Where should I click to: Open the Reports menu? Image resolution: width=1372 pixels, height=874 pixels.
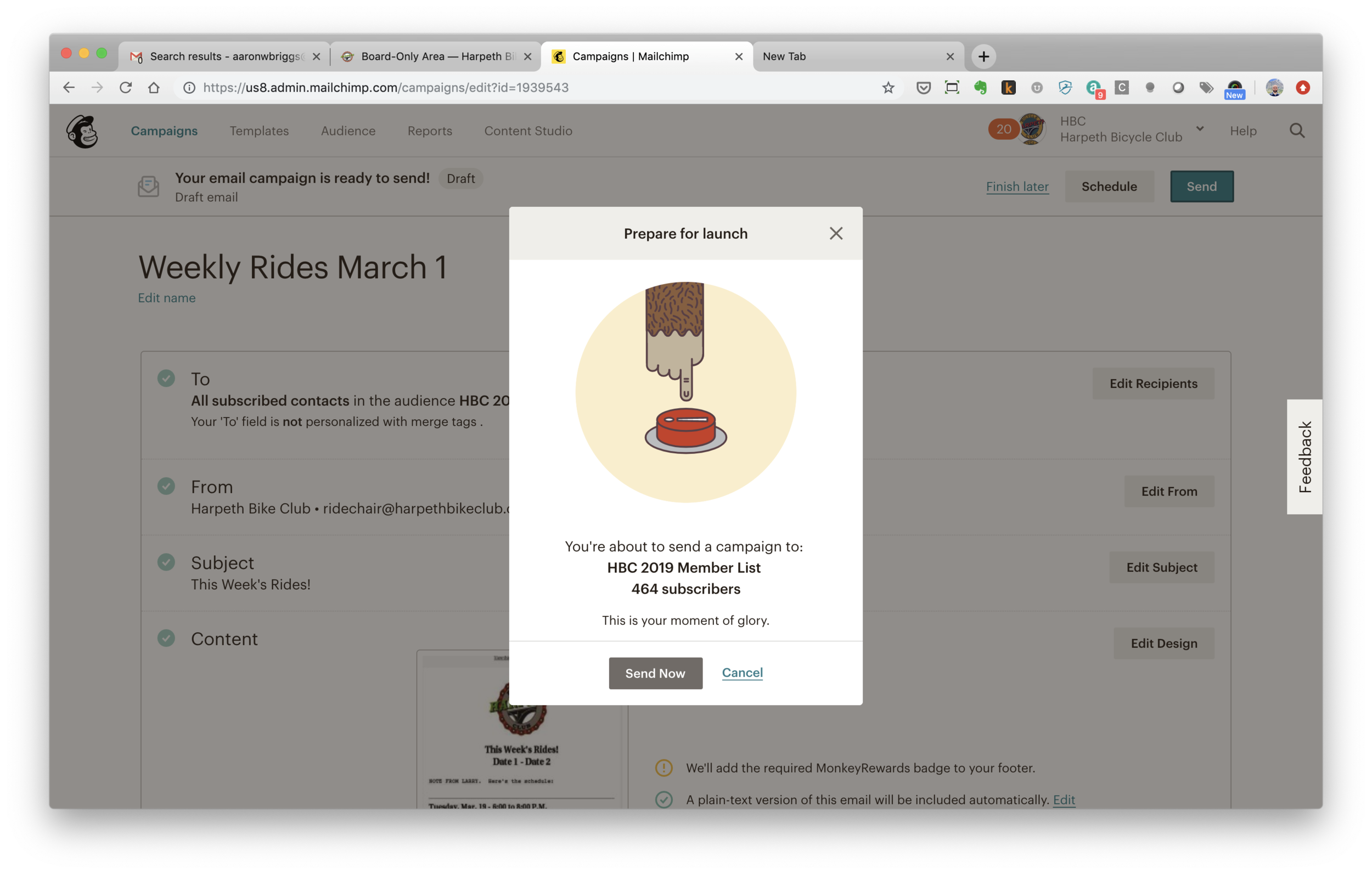(430, 131)
